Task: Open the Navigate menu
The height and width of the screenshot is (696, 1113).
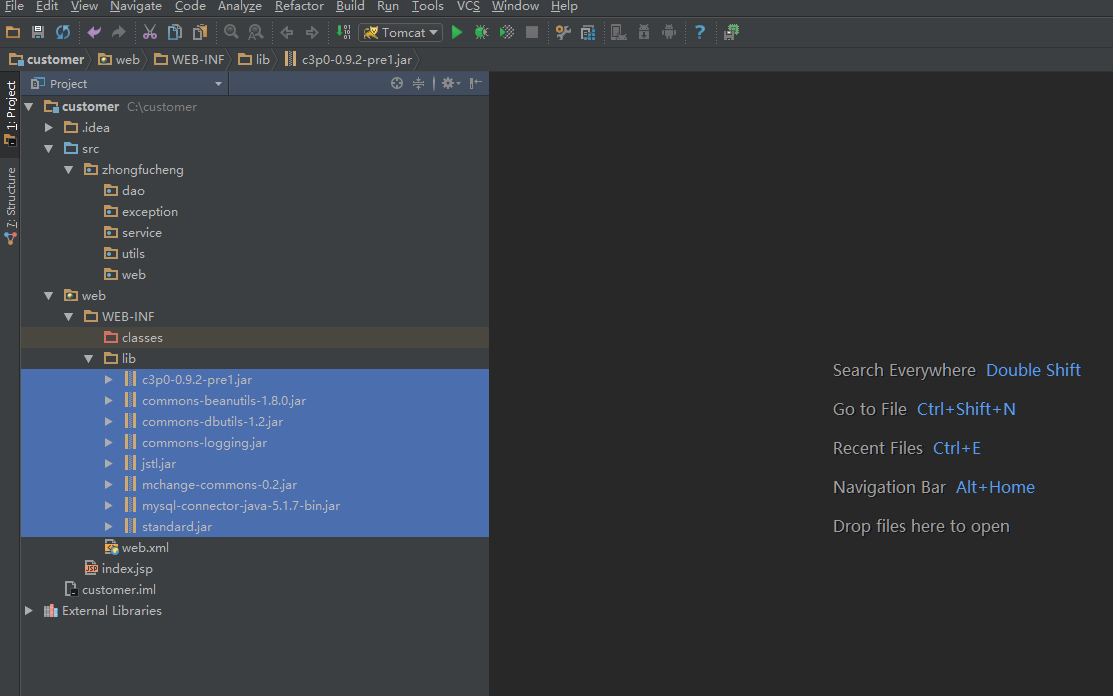Action: pyautogui.click(x=136, y=6)
